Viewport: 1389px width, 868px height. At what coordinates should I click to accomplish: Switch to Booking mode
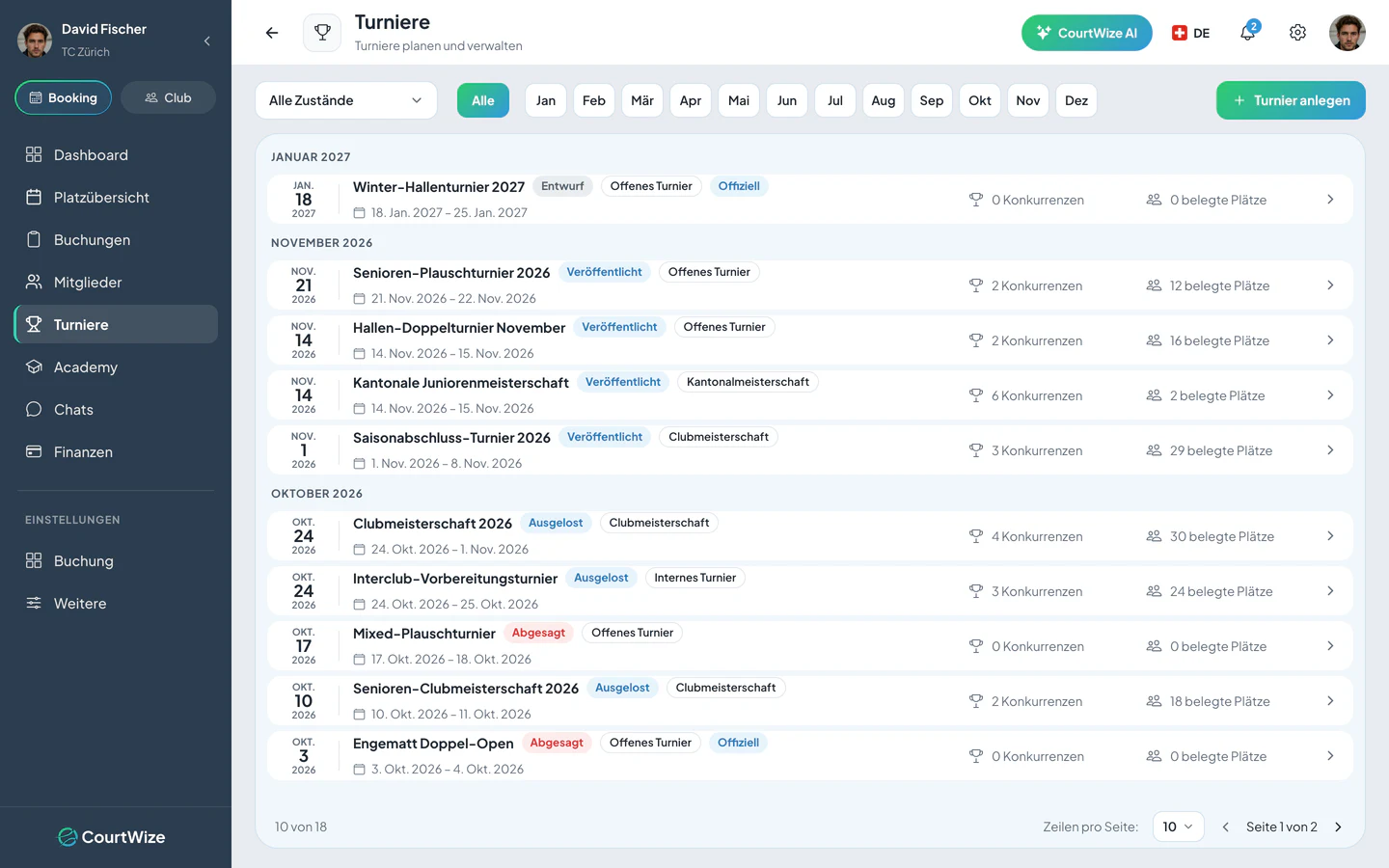64,97
